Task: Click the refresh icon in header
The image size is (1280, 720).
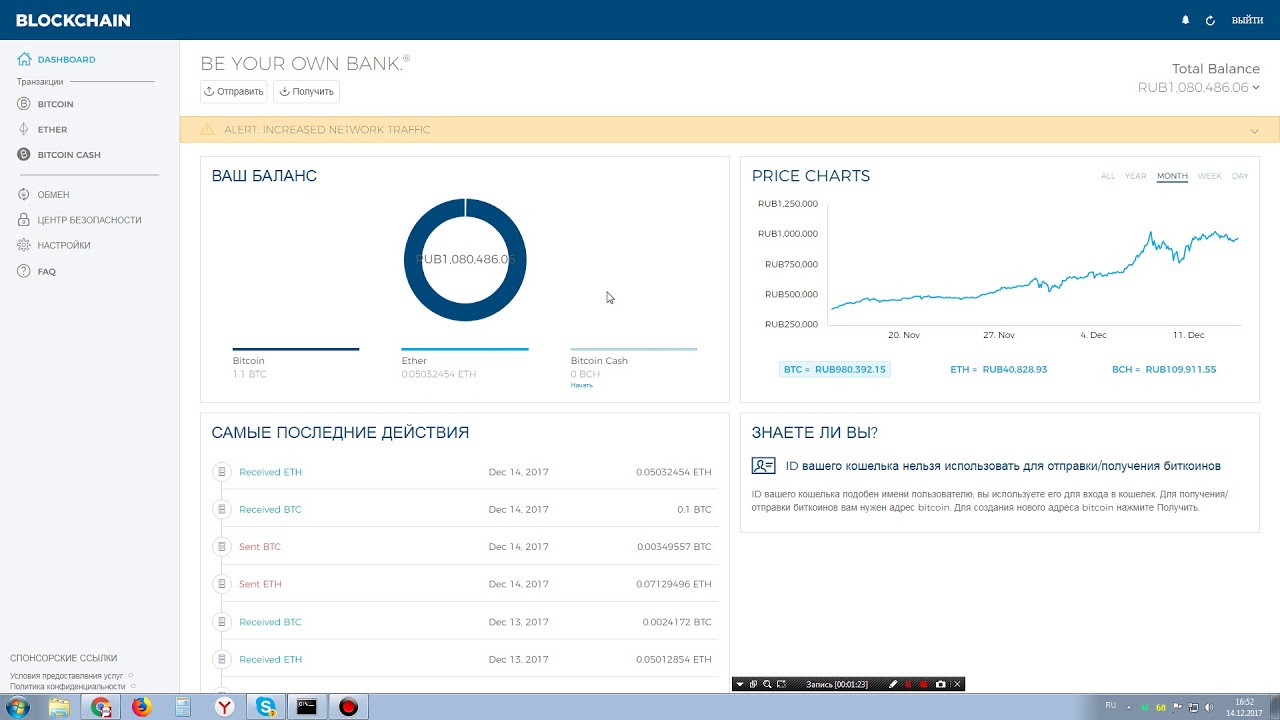Action: click(x=1210, y=20)
